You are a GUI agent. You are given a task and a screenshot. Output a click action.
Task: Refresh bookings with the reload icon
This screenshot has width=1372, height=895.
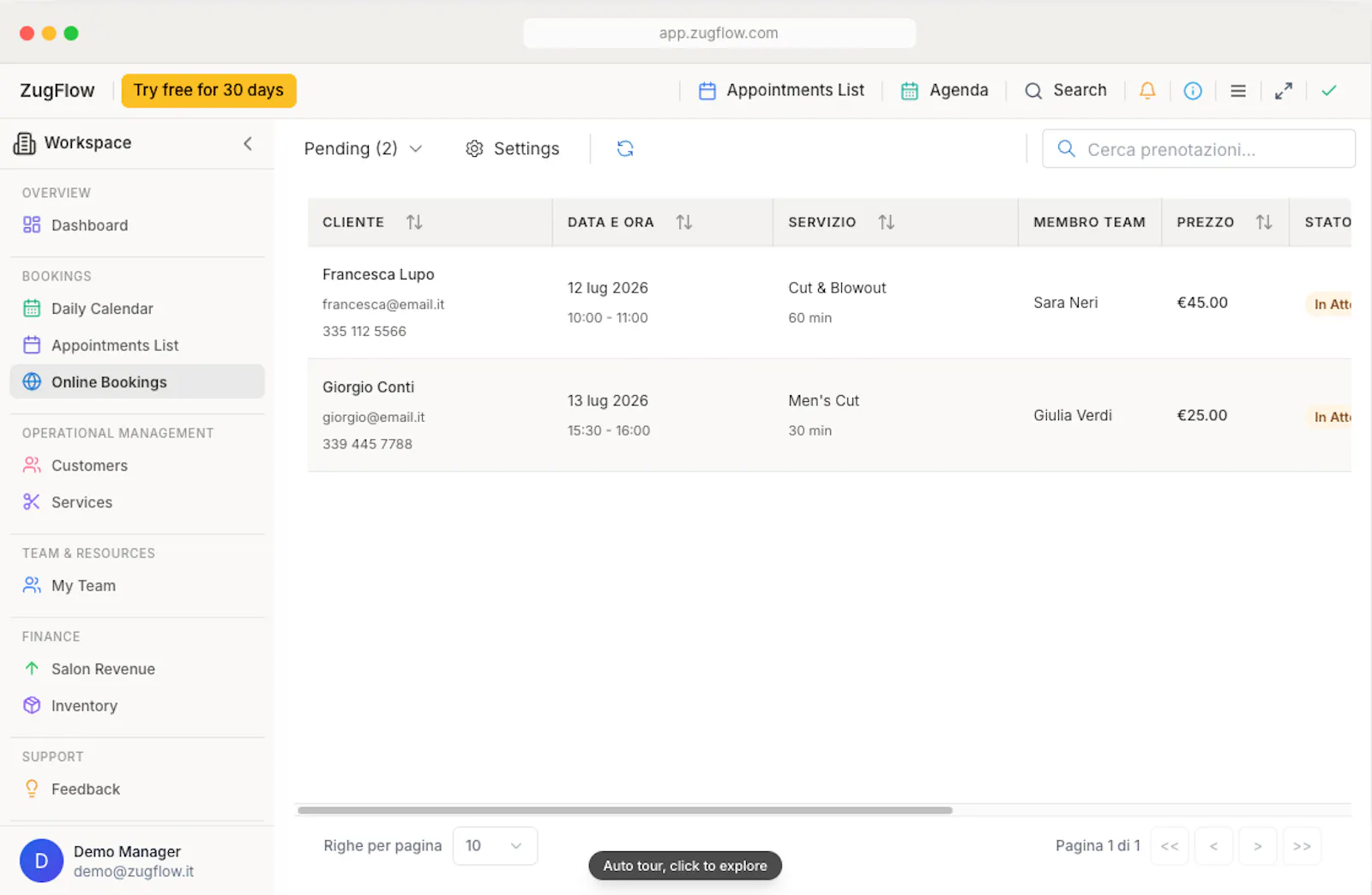click(625, 148)
